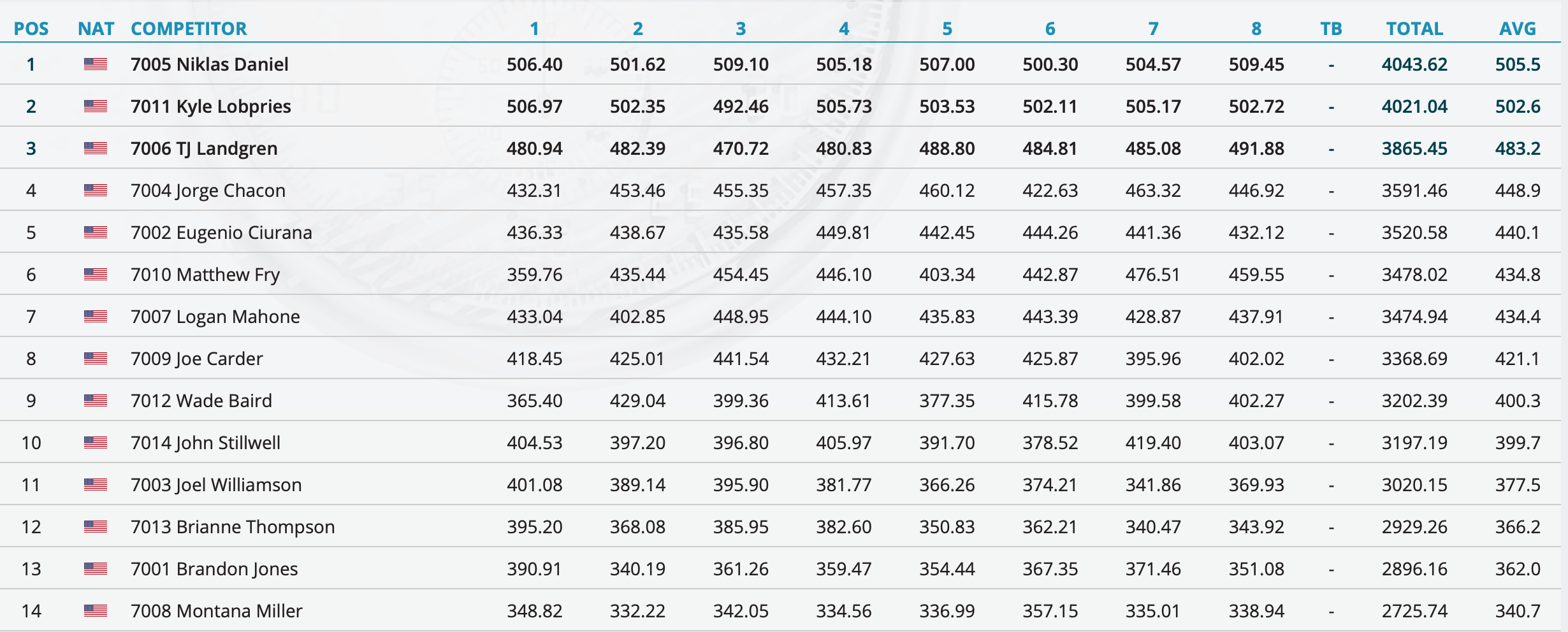This screenshot has height=632, width=1568.
Task: Click the flag in Joel Williamson's row
Action: [x=95, y=484]
